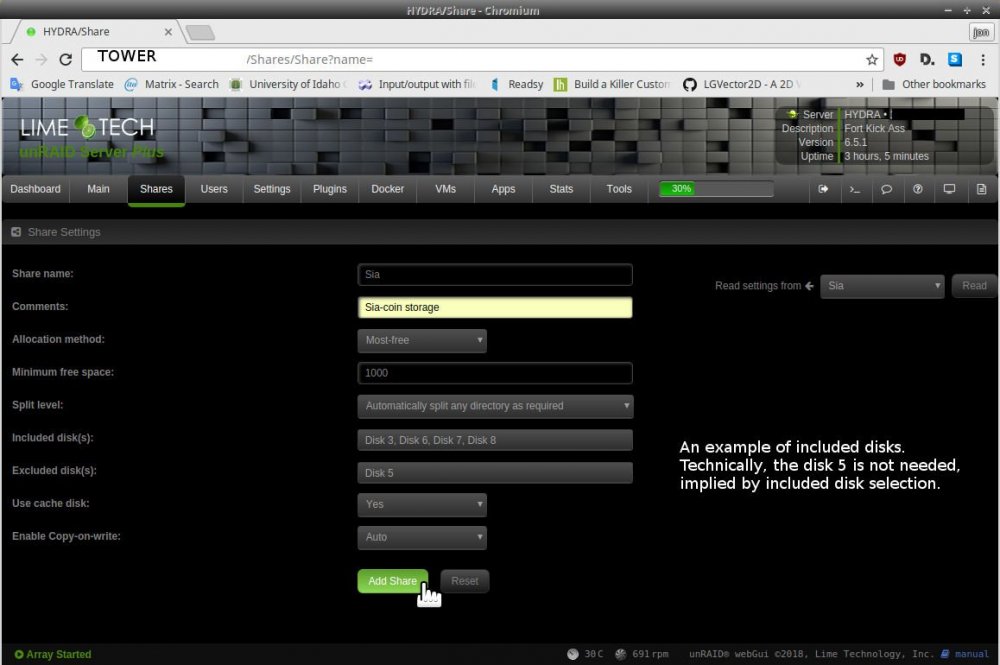Open the VMs tab
The image size is (1000, 665).
click(x=445, y=189)
